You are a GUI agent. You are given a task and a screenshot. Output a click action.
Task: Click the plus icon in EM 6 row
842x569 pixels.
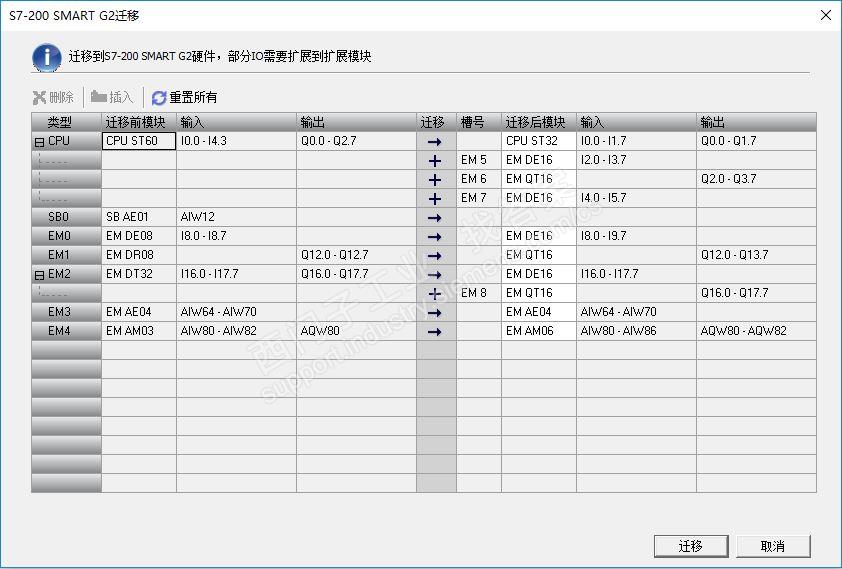[435, 180]
